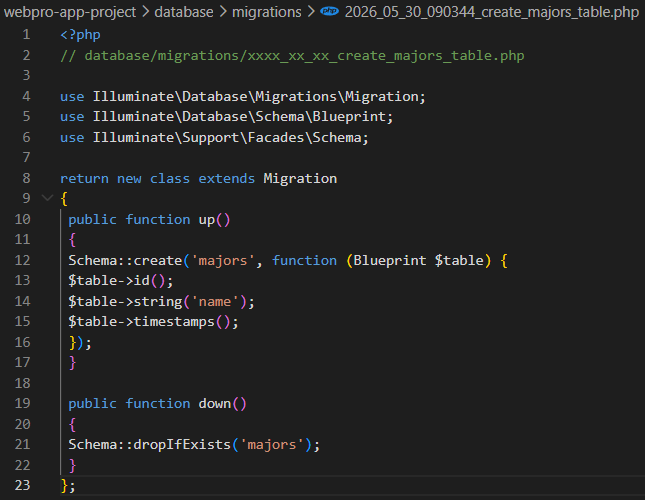Click the closing }); on line 16
The image size is (645, 500).
[x=80, y=342]
